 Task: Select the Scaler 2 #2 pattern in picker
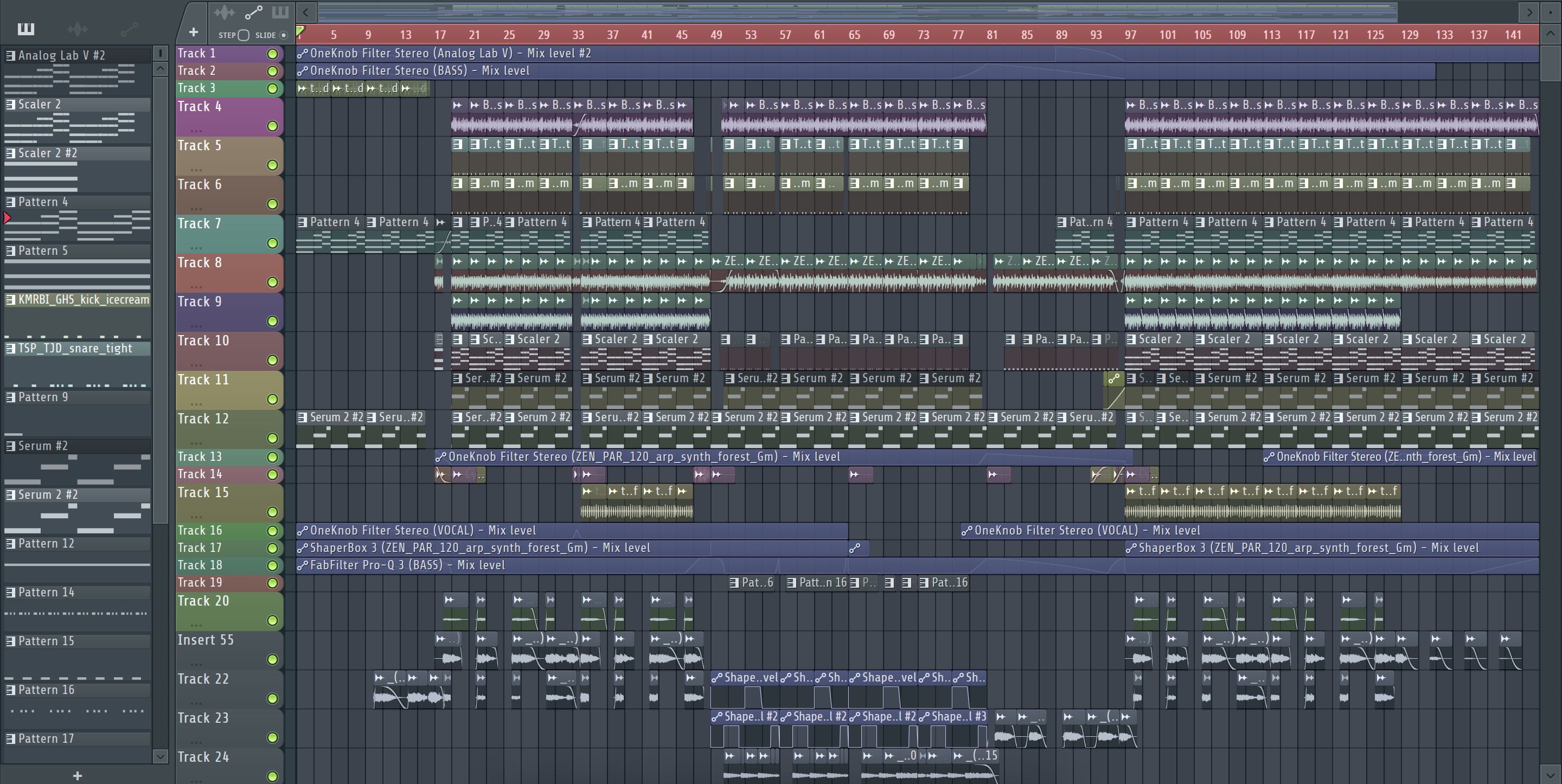[78, 153]
